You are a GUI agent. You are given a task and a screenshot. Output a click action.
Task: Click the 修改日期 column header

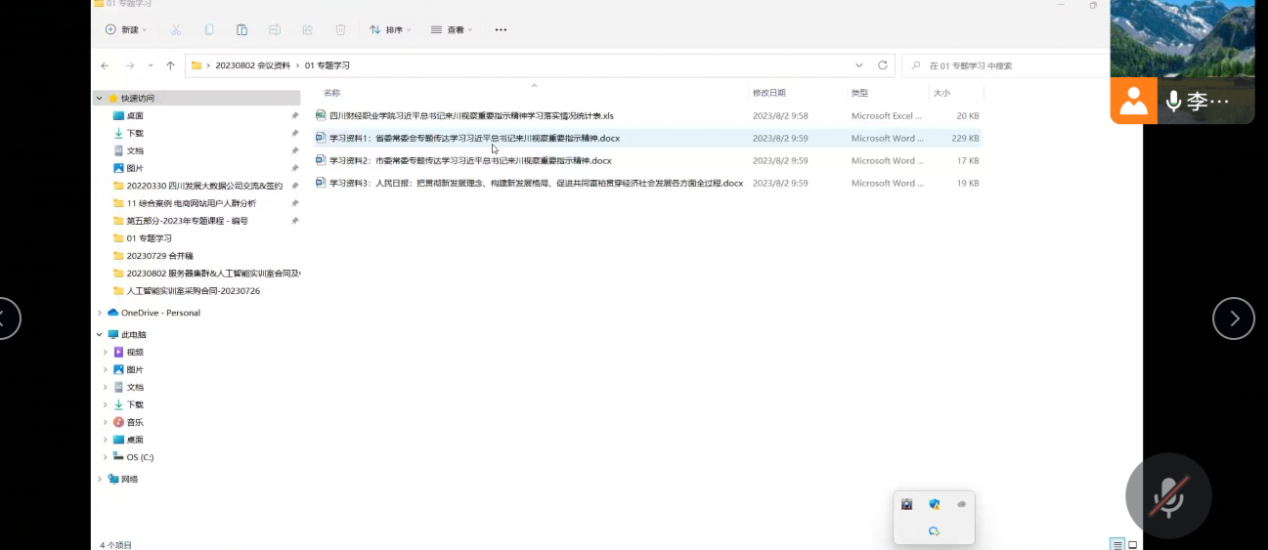[x=769, y=93]
